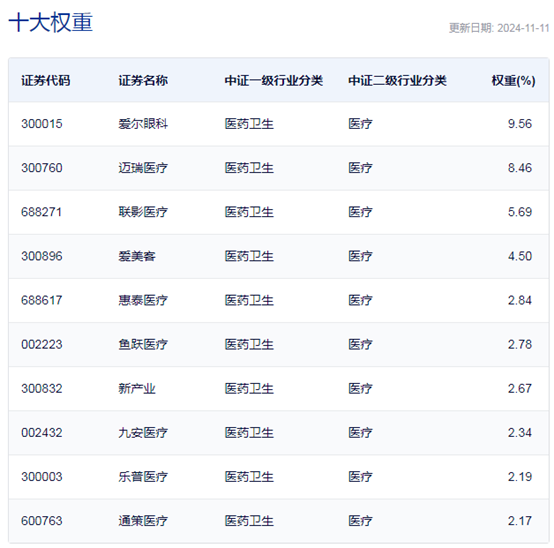The width and height of the screenshot is (554, 548).
Task: Click the 通策医疗 security name
Action: 143,521
